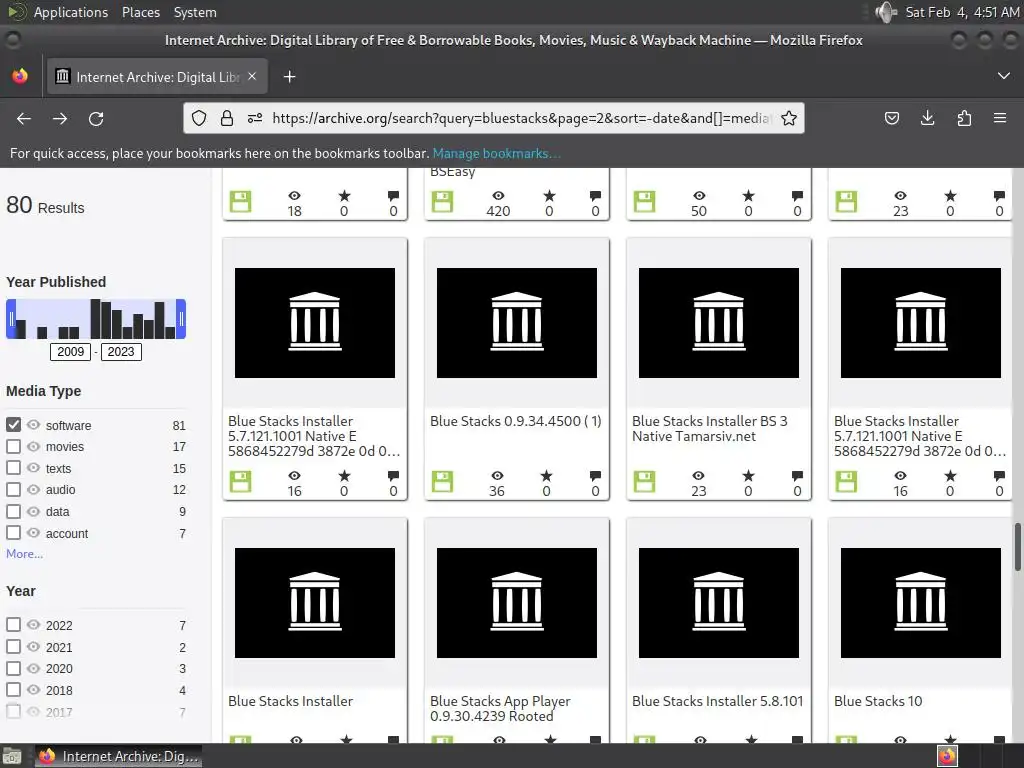
Task: Check the 2022 year checkbox
Action: tap(14, 624)
